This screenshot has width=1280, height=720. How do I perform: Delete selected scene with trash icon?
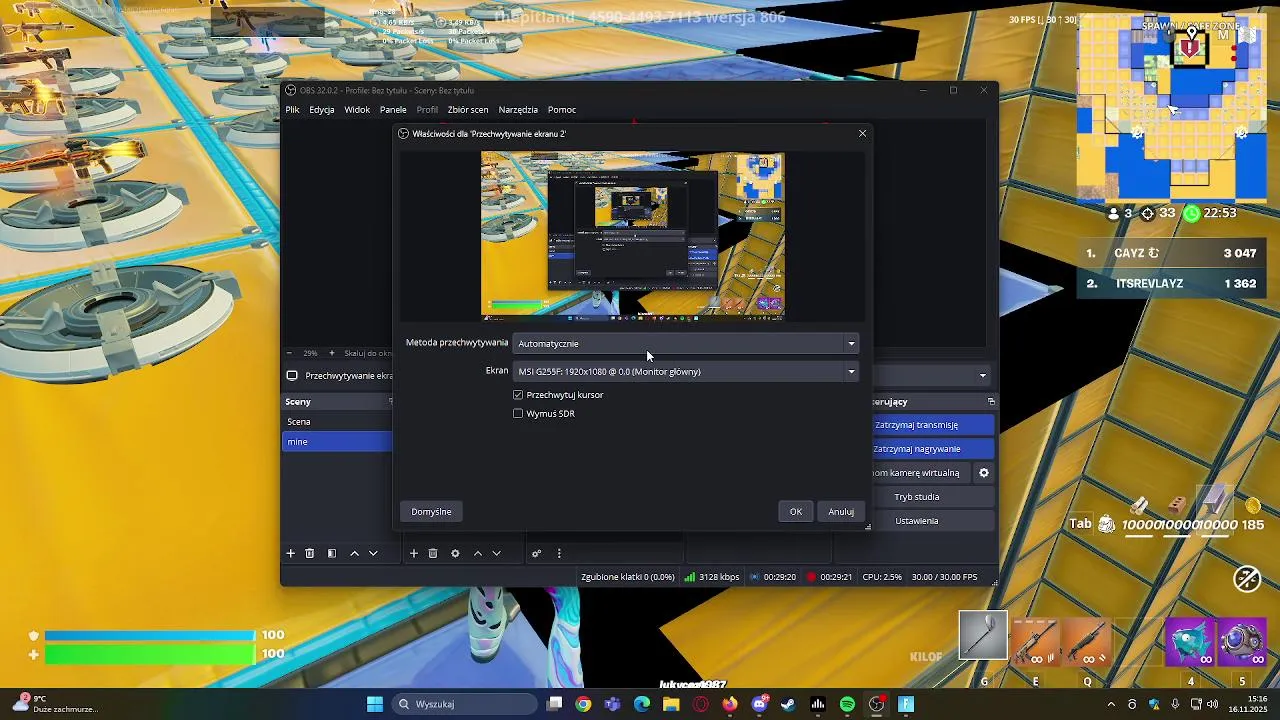[310, 553]
